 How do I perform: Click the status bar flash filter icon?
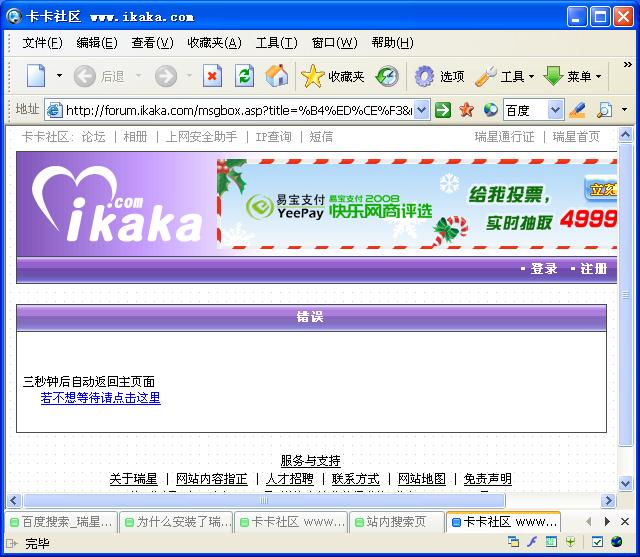(532, 542)
